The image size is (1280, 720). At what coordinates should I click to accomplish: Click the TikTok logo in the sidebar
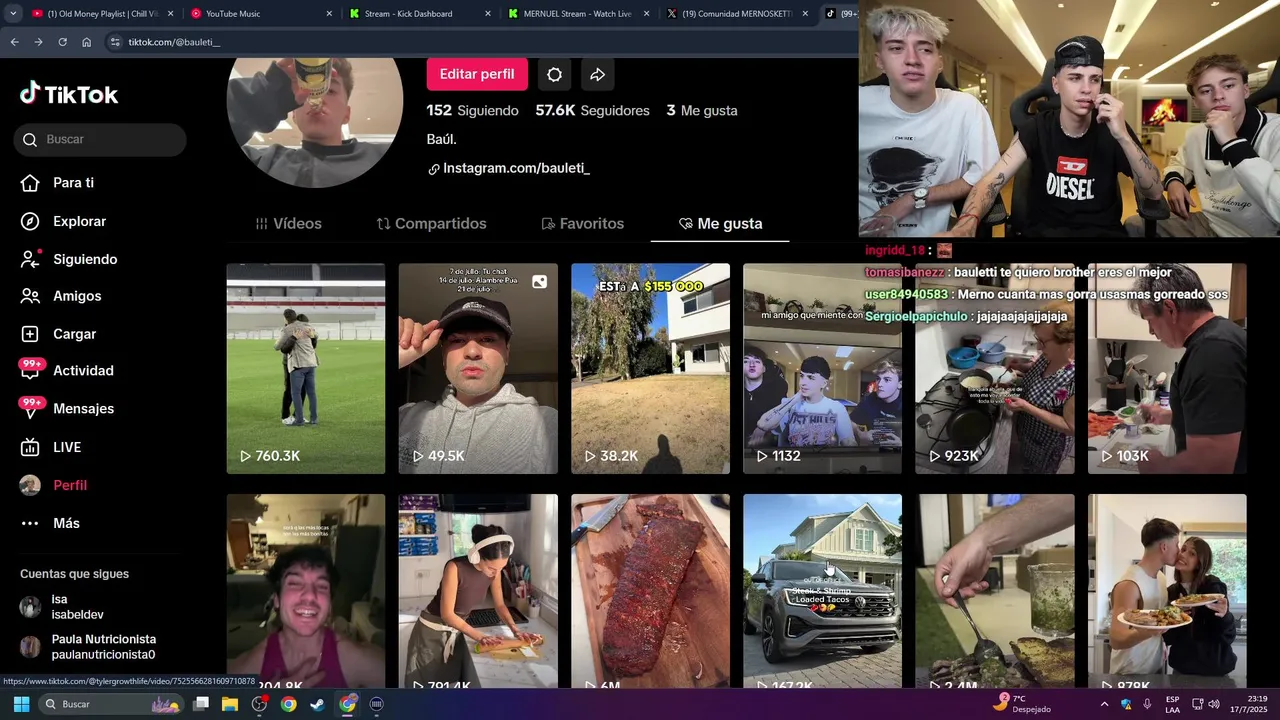[x=69, y=94]
